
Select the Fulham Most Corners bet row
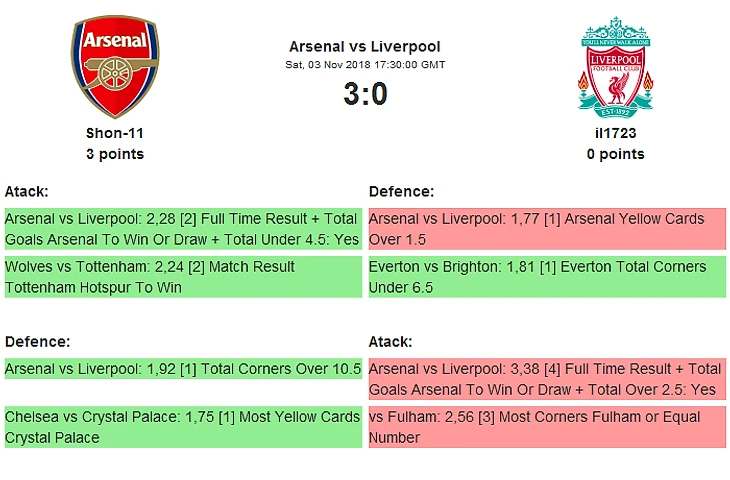(x=546, y=427)
